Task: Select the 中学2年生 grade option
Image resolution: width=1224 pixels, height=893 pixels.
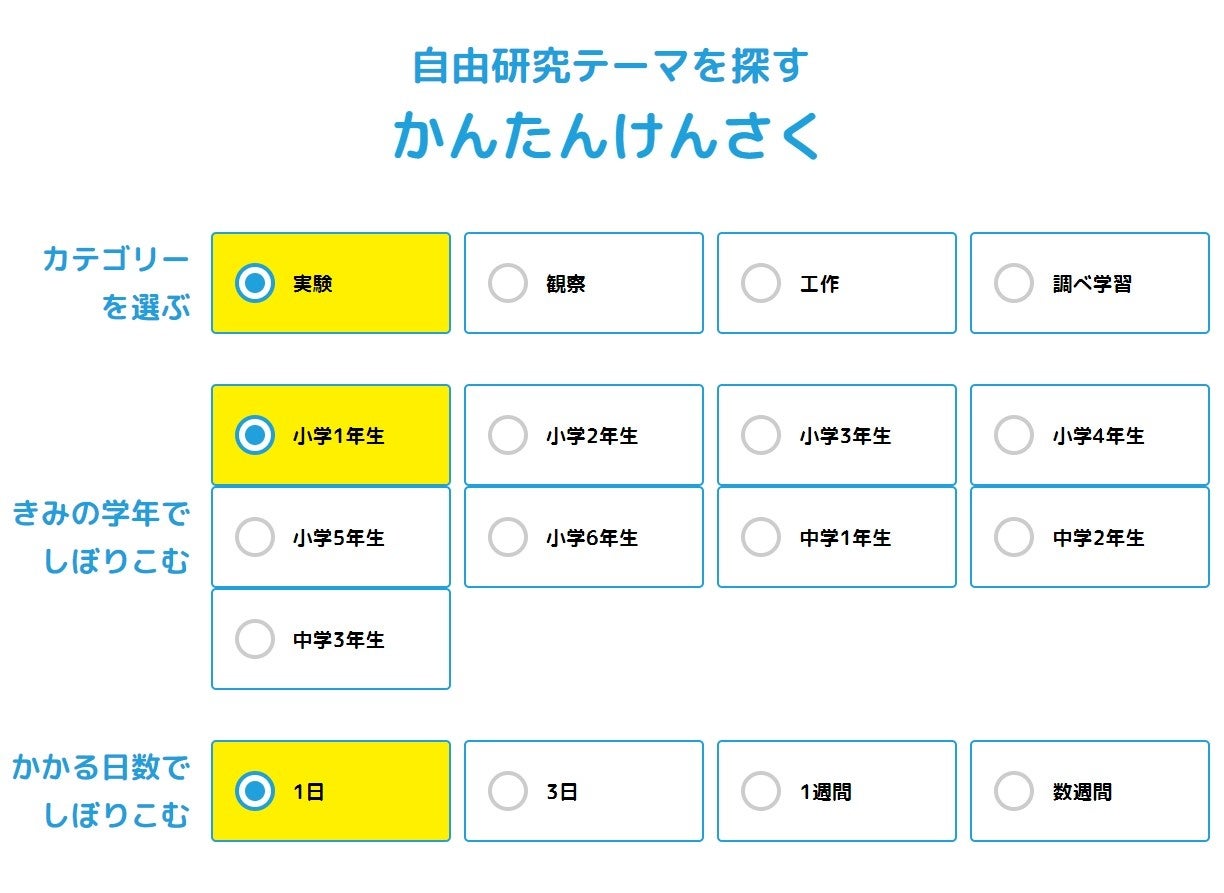Action: (x=1014, y=538)
